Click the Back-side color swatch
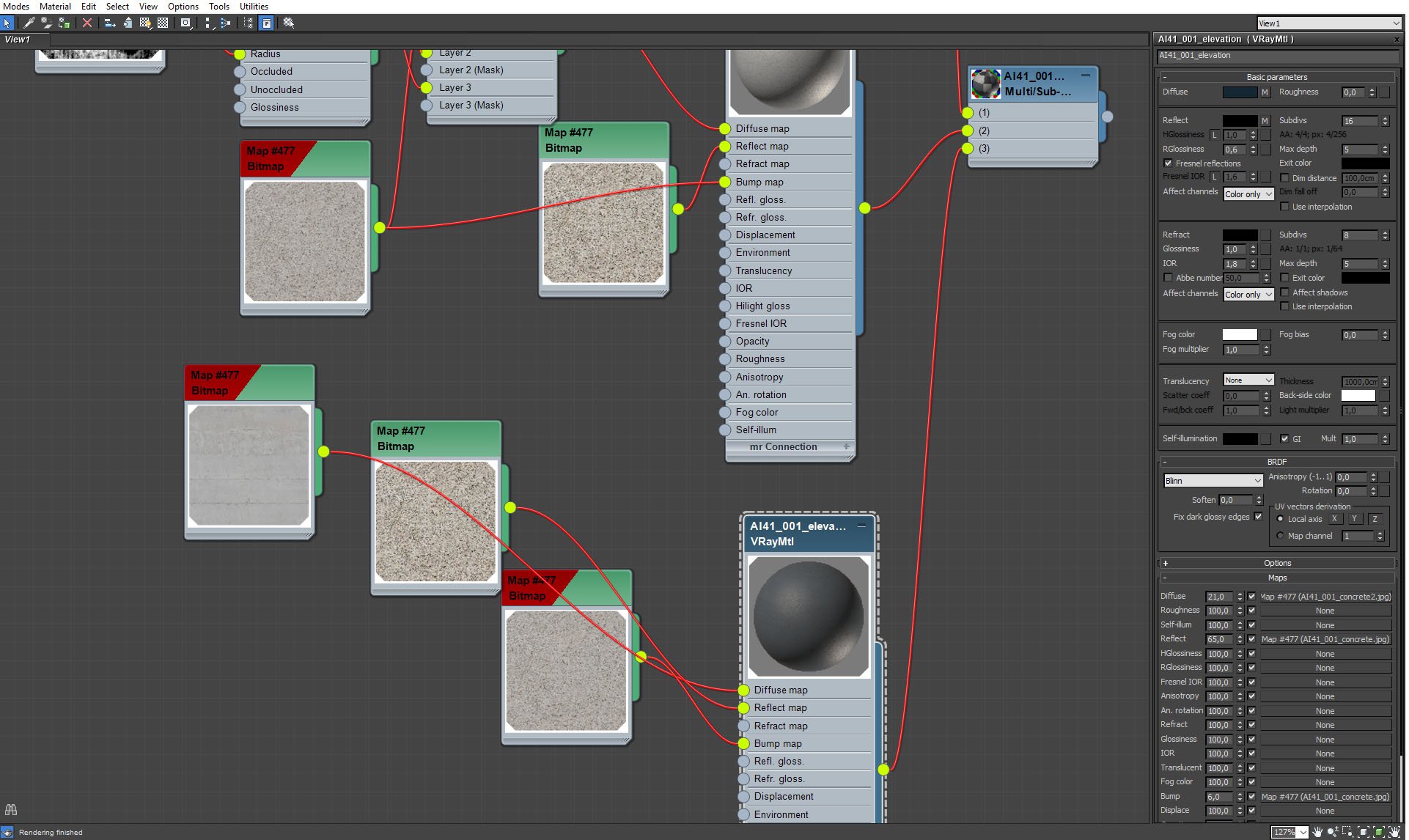Screen dimensions: 1409x840 click(1358, 396)
